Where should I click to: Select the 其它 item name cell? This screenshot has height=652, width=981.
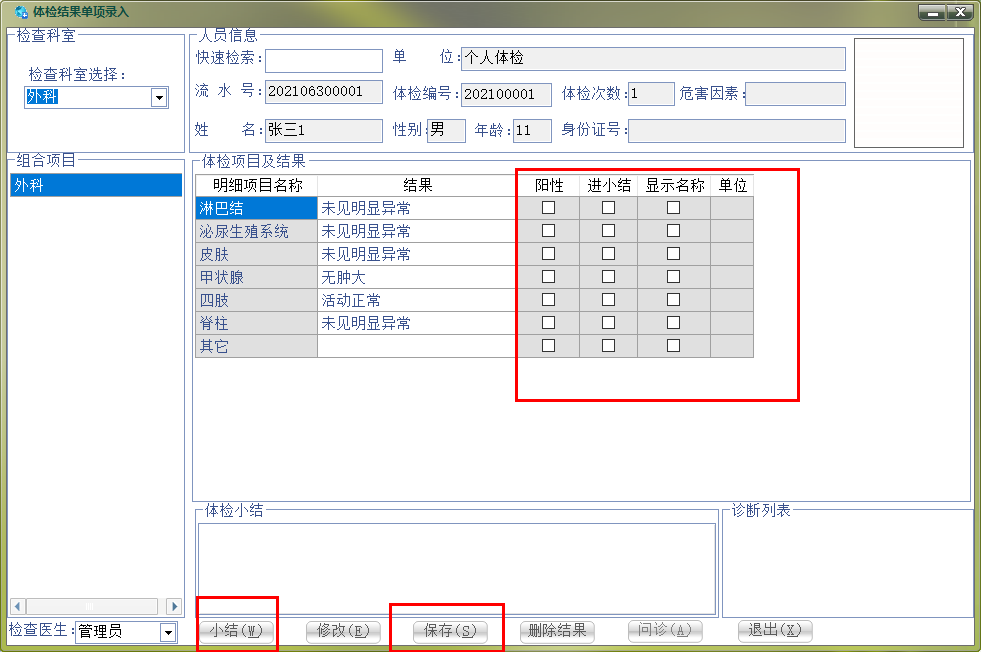pyautogui.click(x=257, y=346)
